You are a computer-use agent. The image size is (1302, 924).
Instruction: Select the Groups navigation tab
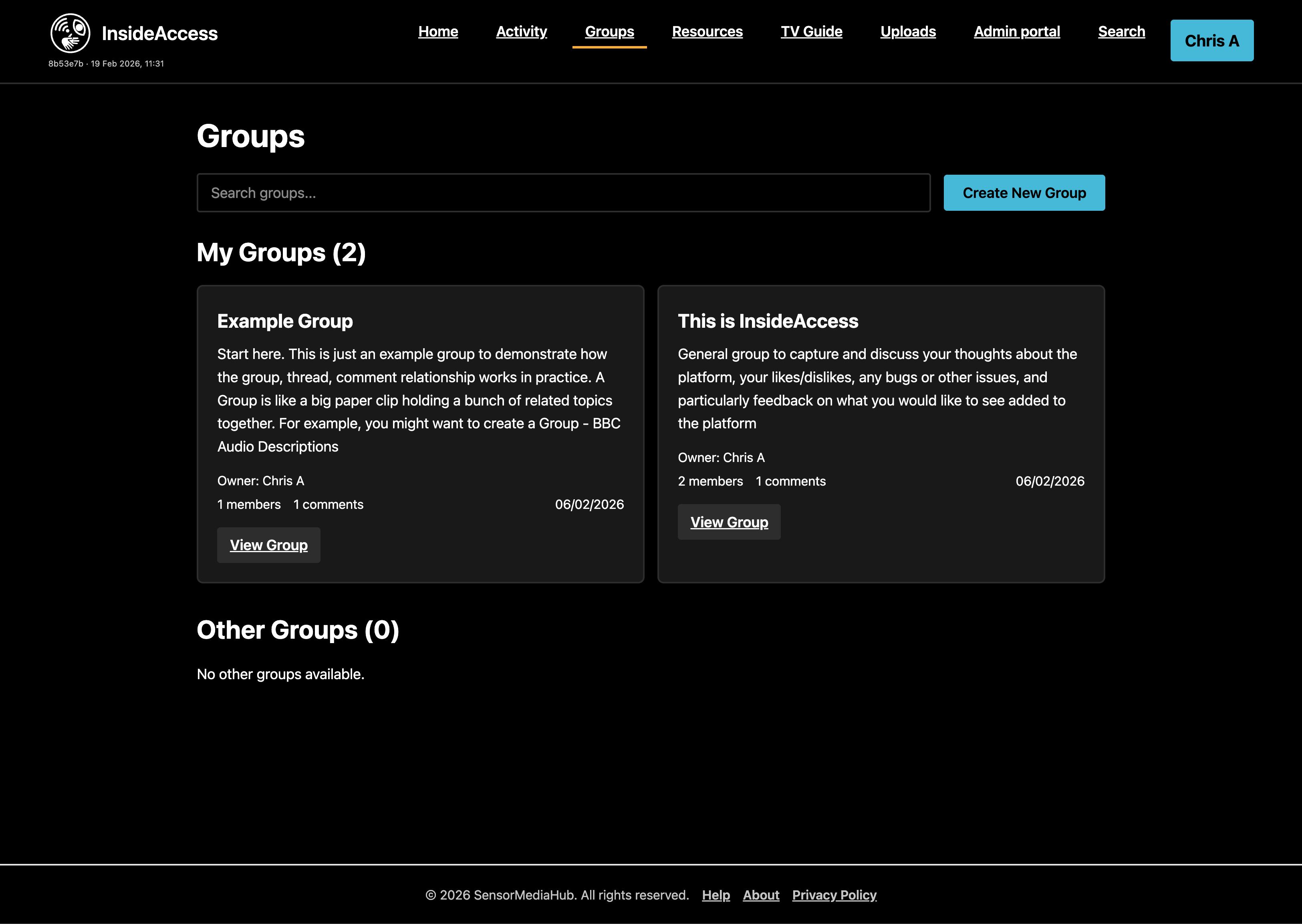pos(609,32)
